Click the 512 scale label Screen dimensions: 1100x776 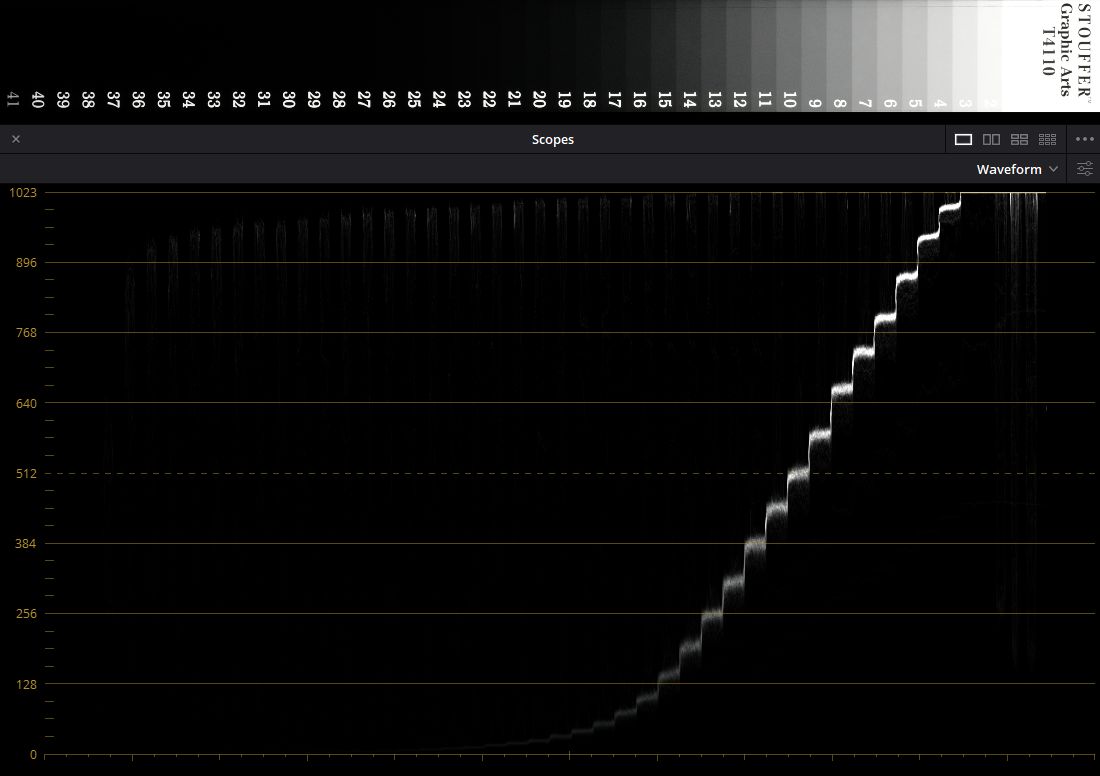tap(26, 474)
